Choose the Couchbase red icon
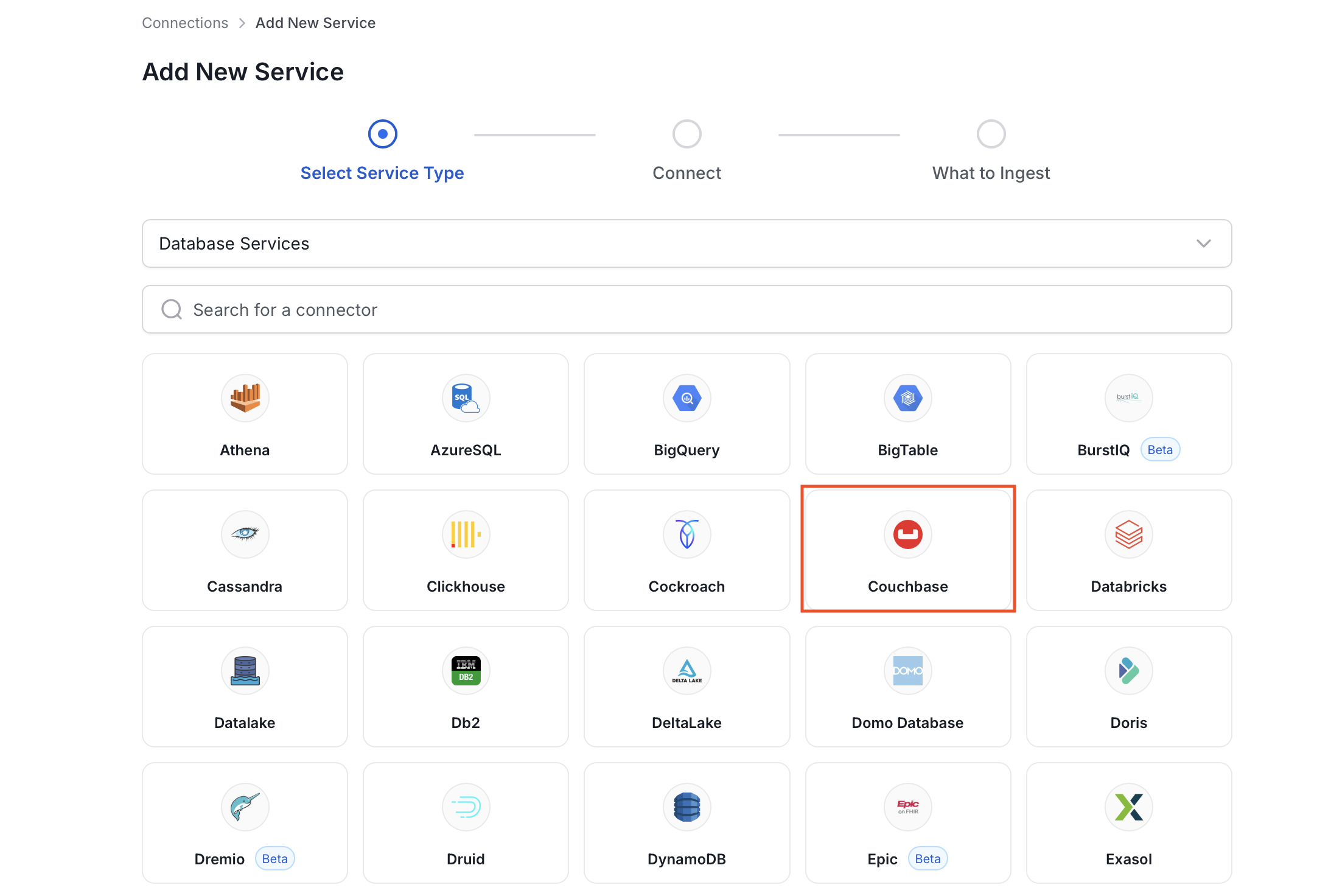1317x896 pixels. coord(907,534)
